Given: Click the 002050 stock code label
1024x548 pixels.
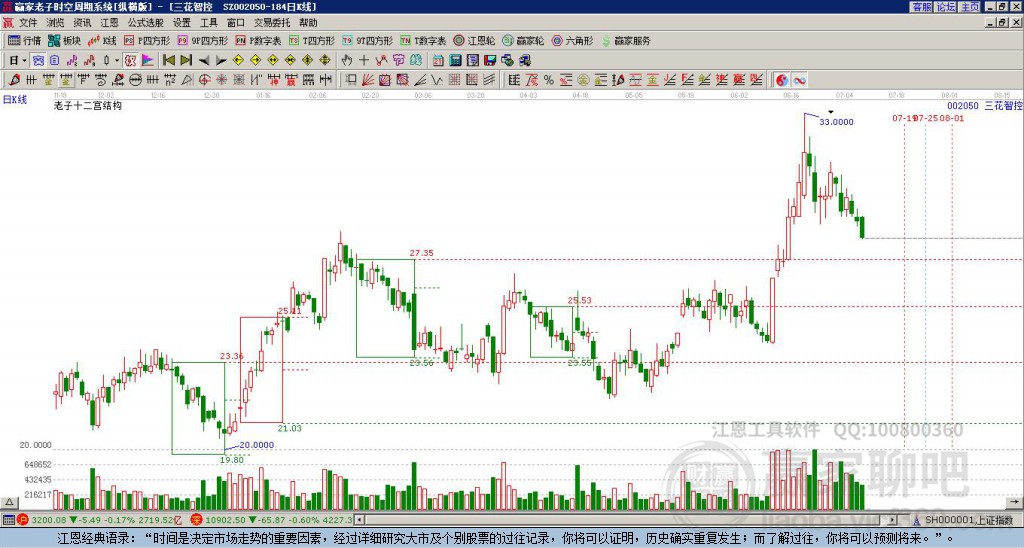Looking at the screenshot, I should coord(963,106).
